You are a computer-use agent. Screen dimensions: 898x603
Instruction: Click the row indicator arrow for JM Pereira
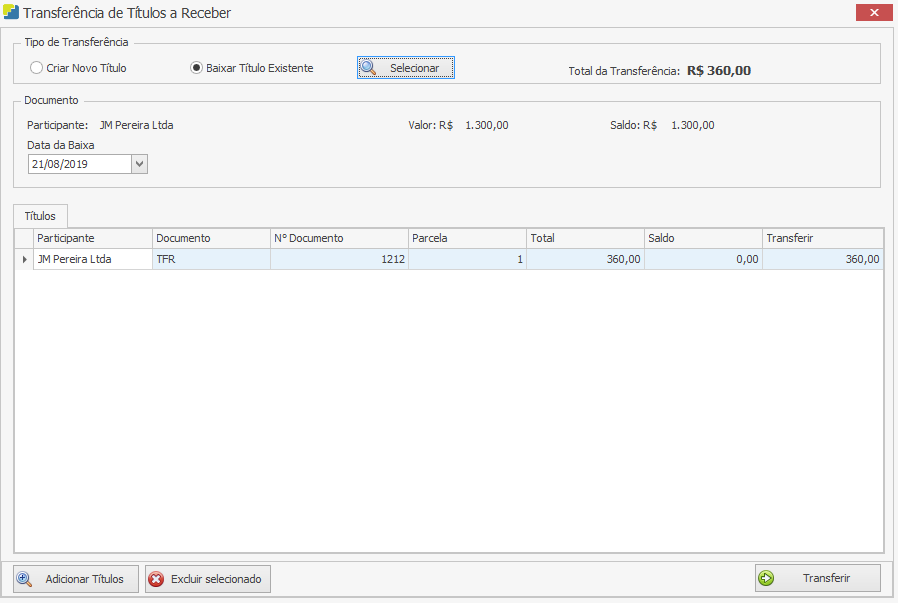click(24, 259)
